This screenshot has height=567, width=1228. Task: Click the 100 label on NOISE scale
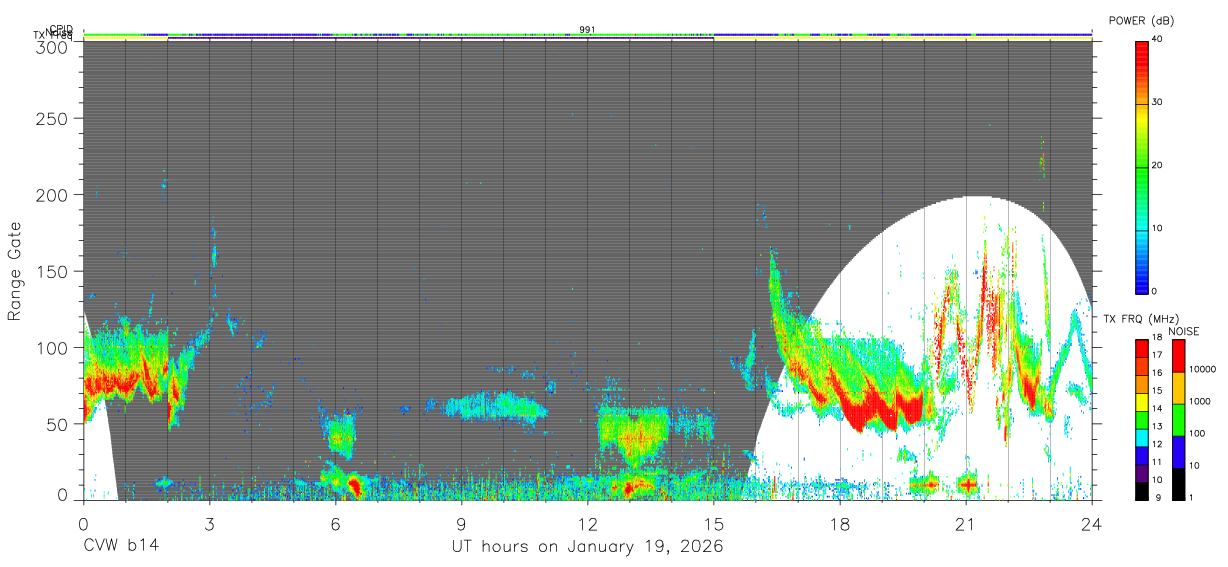tap(1197, 434)
